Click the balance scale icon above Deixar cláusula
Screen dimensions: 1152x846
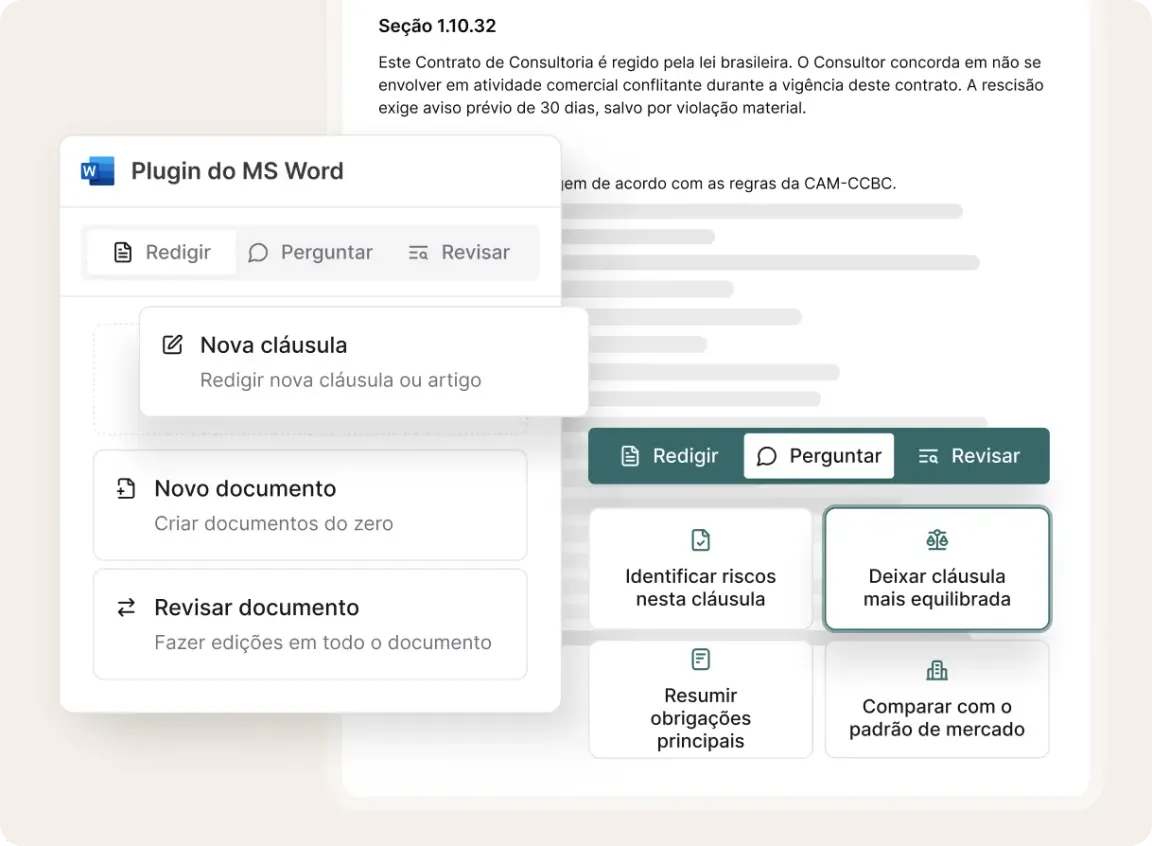937,541
